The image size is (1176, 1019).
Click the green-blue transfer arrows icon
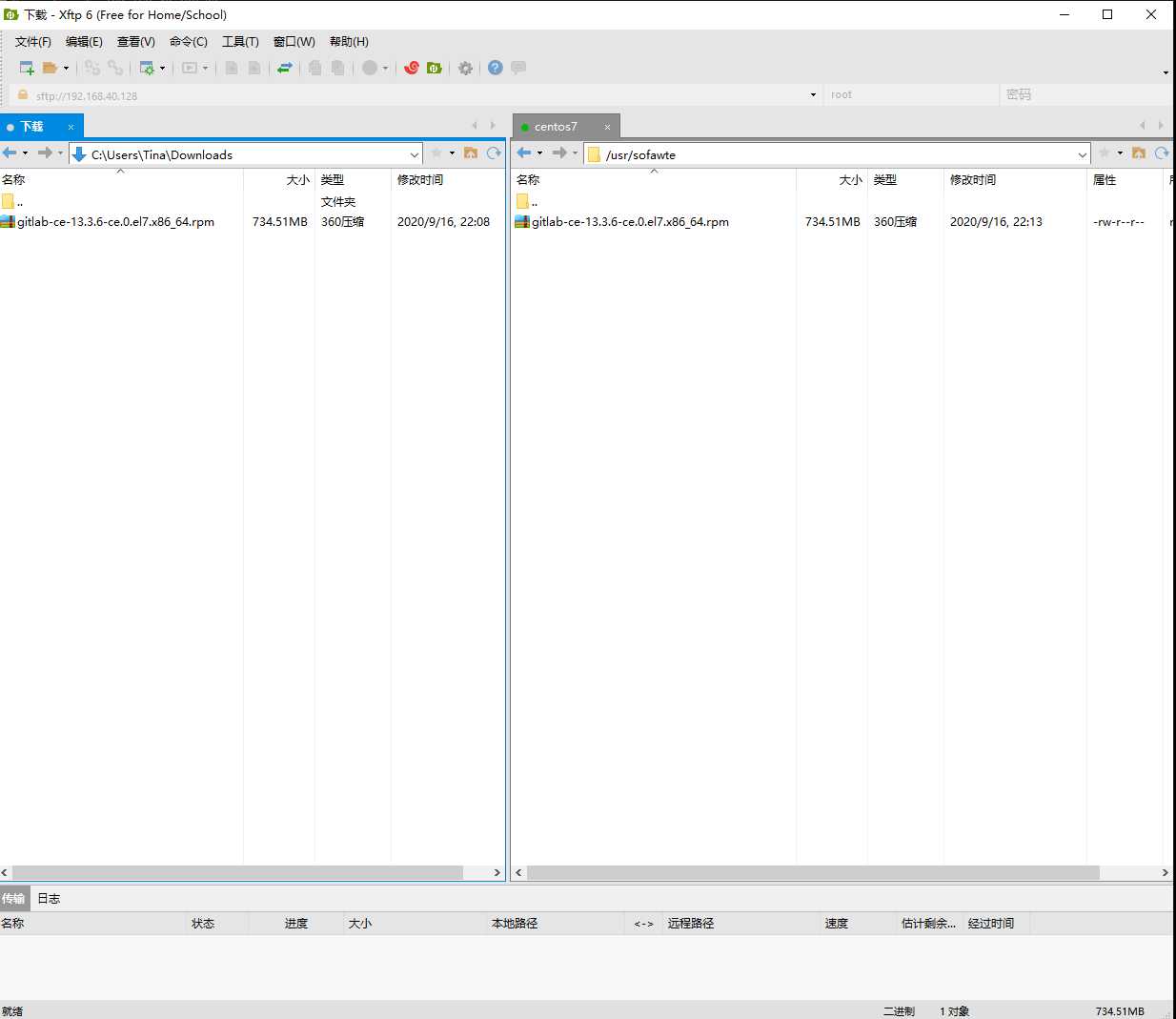point(284,68)
